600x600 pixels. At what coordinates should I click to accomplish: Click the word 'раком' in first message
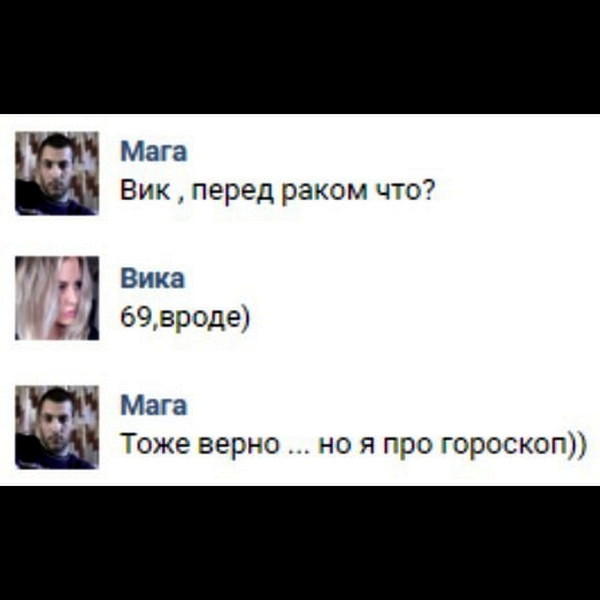[324, 192]
